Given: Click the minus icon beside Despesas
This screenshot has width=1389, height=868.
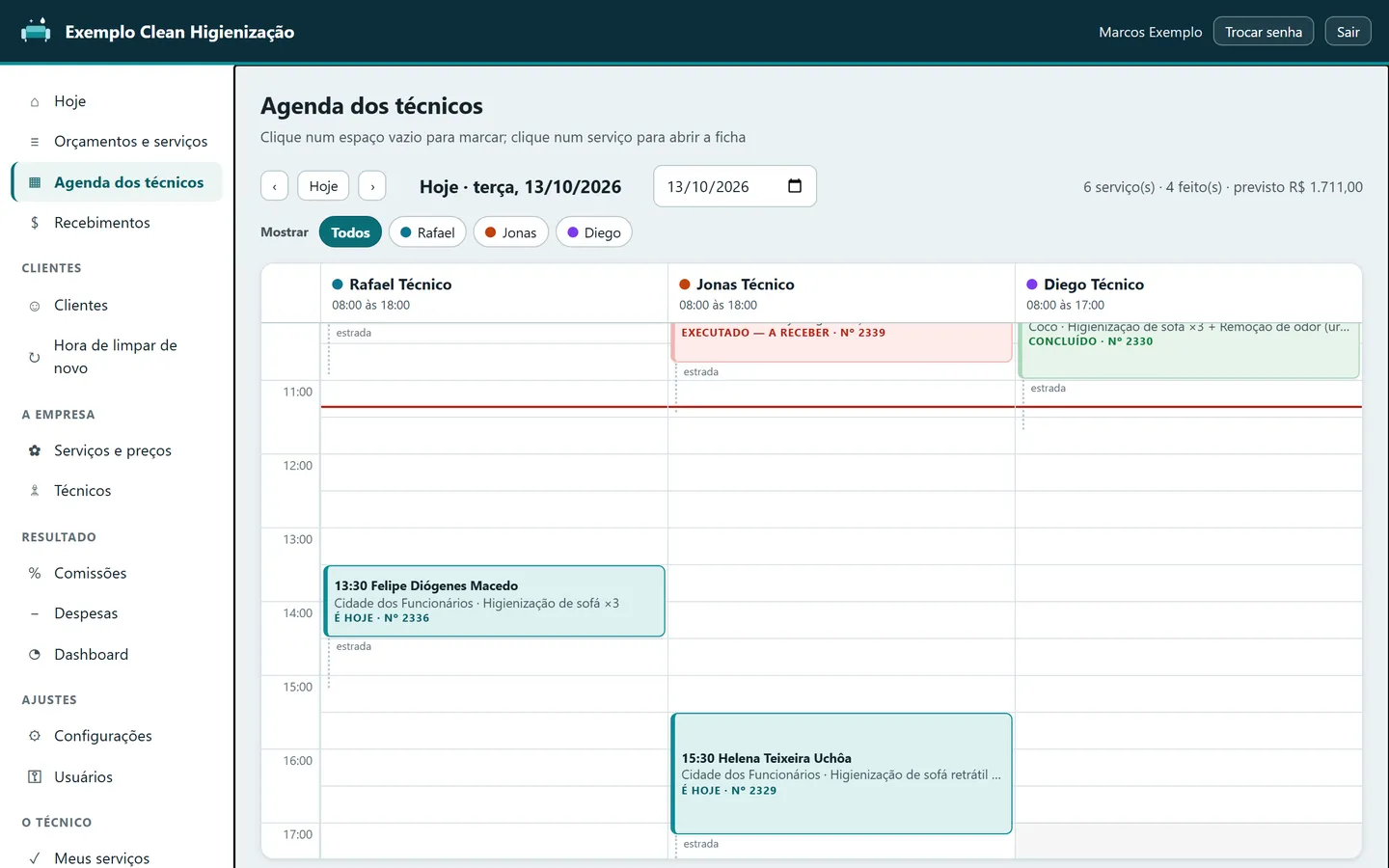Looking at the screenshot, I should click(x=35, y=613).
